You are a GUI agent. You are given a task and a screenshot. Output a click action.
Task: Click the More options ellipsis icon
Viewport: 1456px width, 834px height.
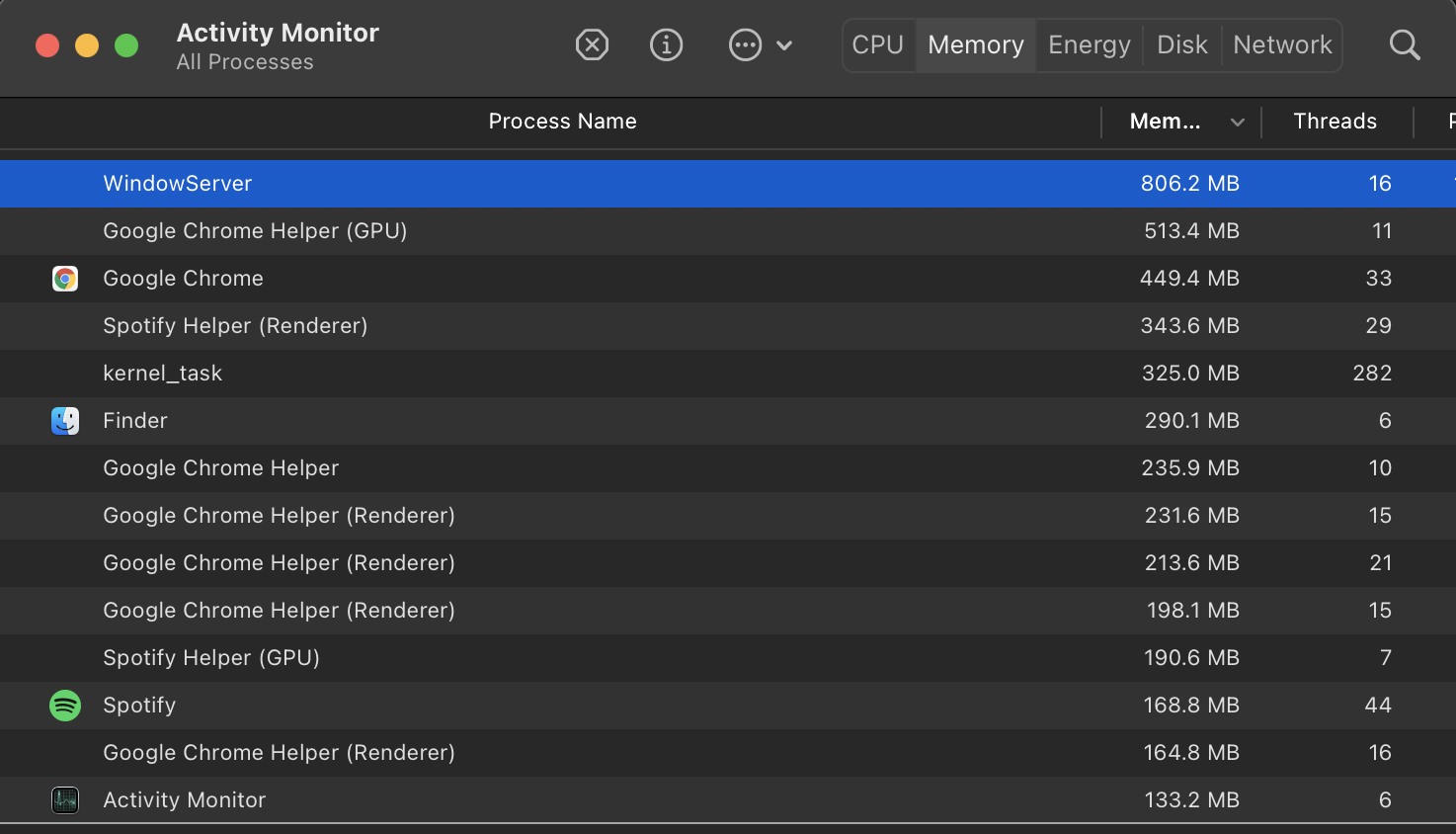pos(745,44)
